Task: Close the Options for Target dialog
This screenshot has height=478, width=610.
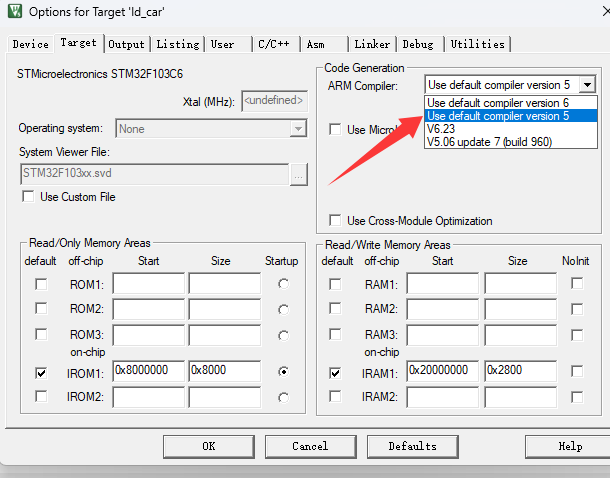Action: (605, 11)
